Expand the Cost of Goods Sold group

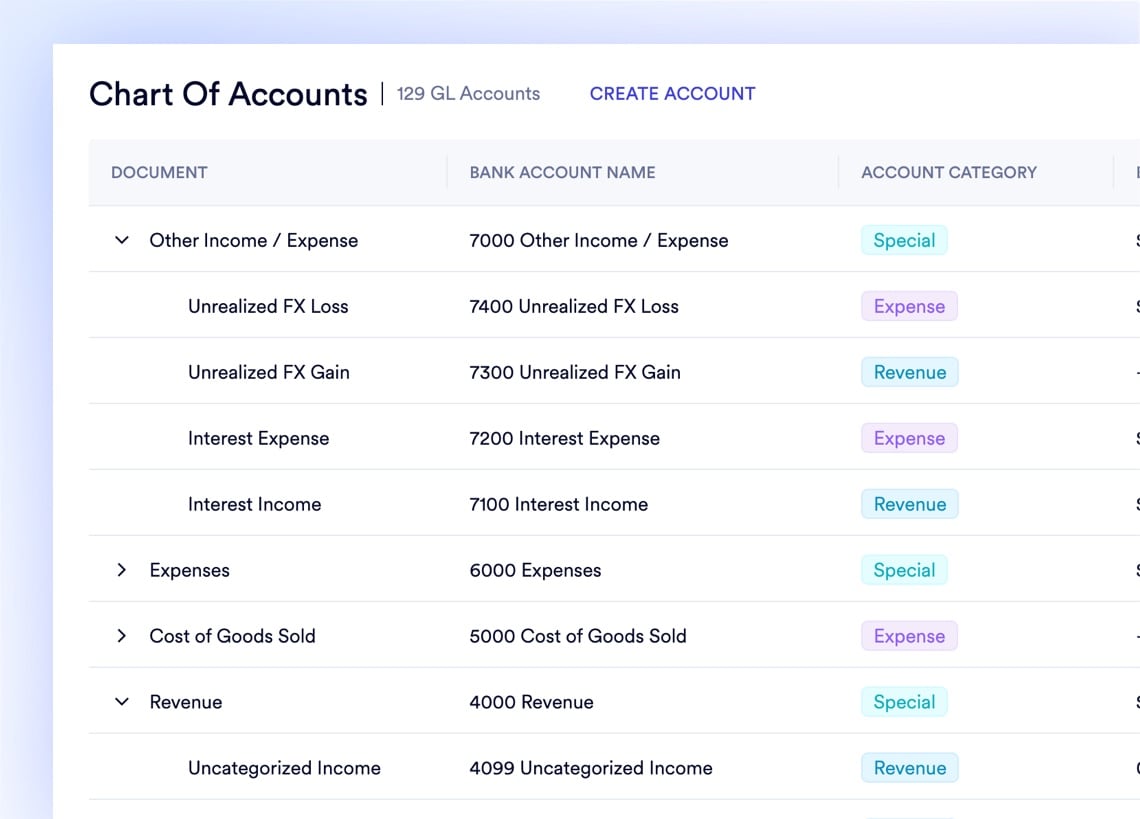(122, 636)
